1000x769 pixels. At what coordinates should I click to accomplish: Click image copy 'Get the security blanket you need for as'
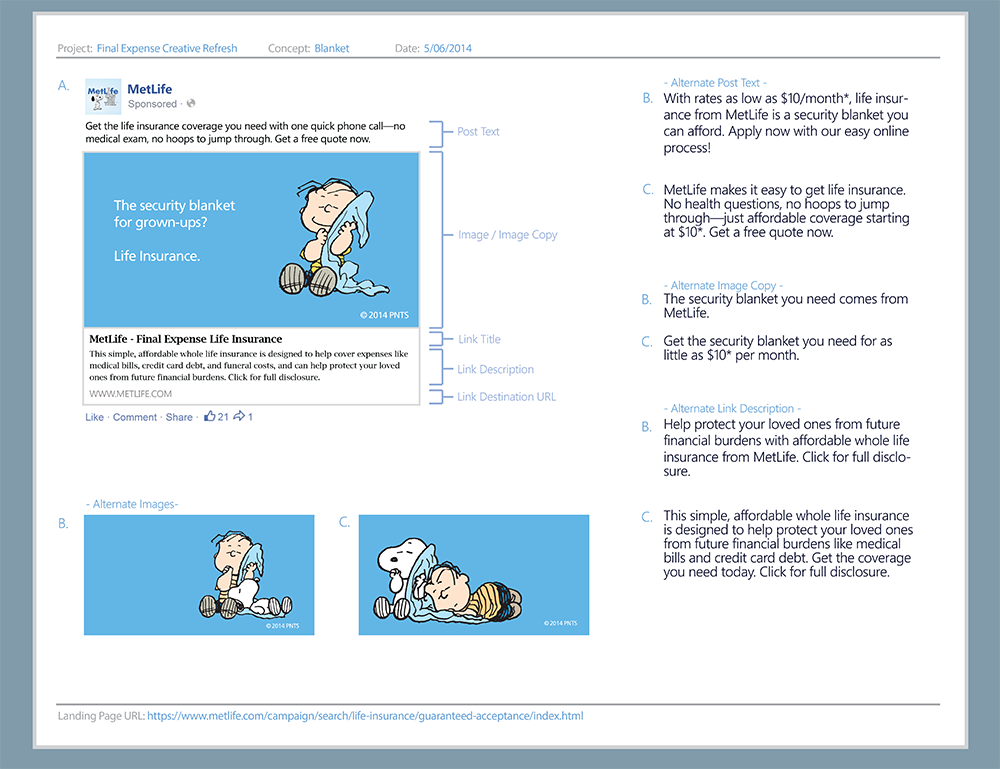point(777,348)
